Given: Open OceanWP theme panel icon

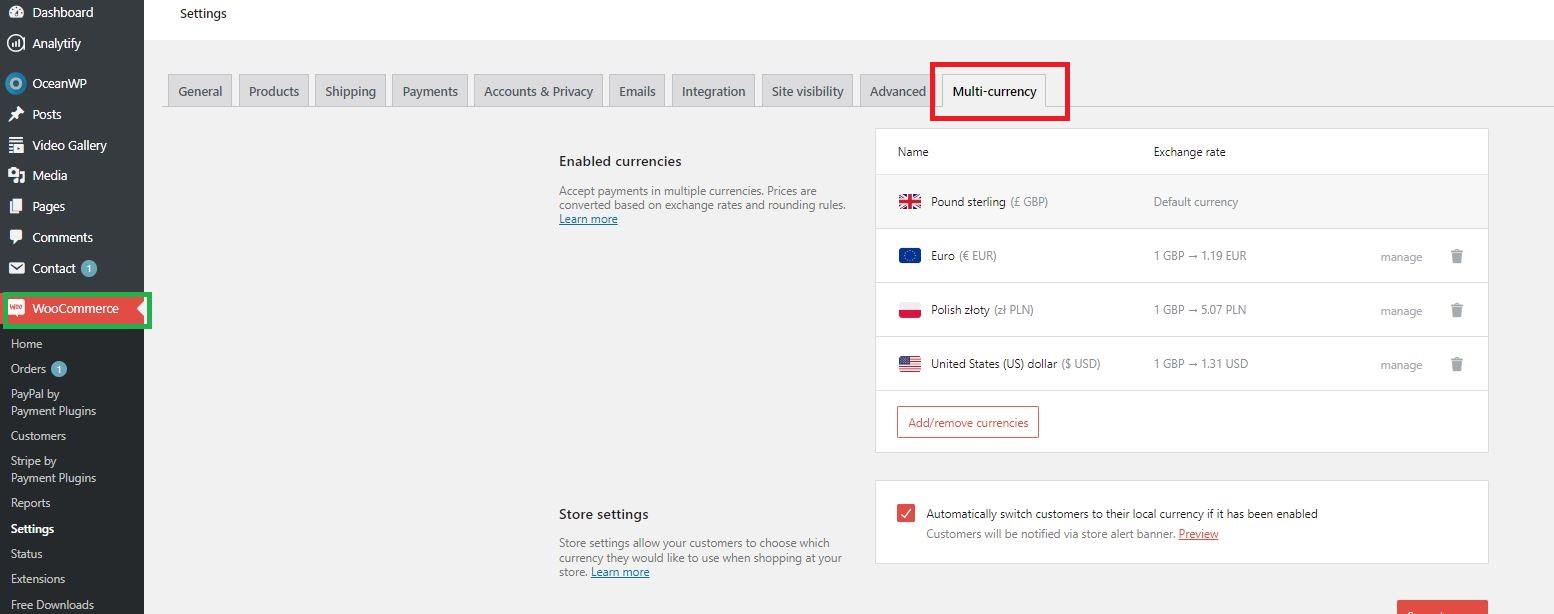Looking at the screenshot, I should tap(16, 83).
